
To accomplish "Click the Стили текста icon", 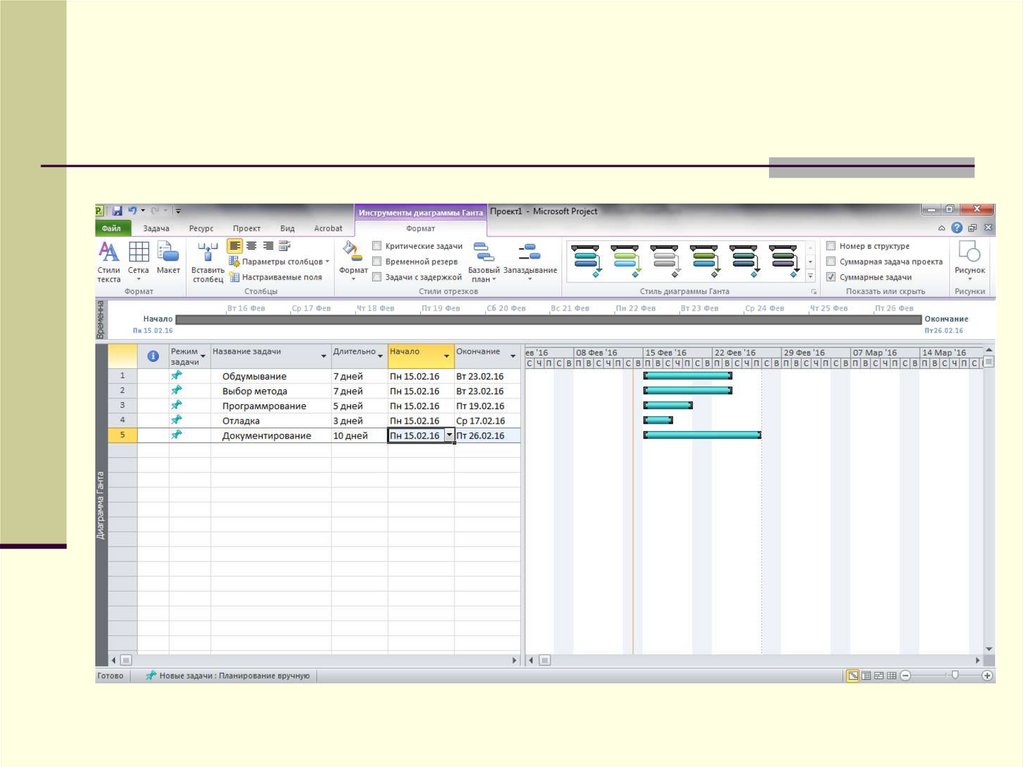I will pyautogui.click(x=108, y=254).
